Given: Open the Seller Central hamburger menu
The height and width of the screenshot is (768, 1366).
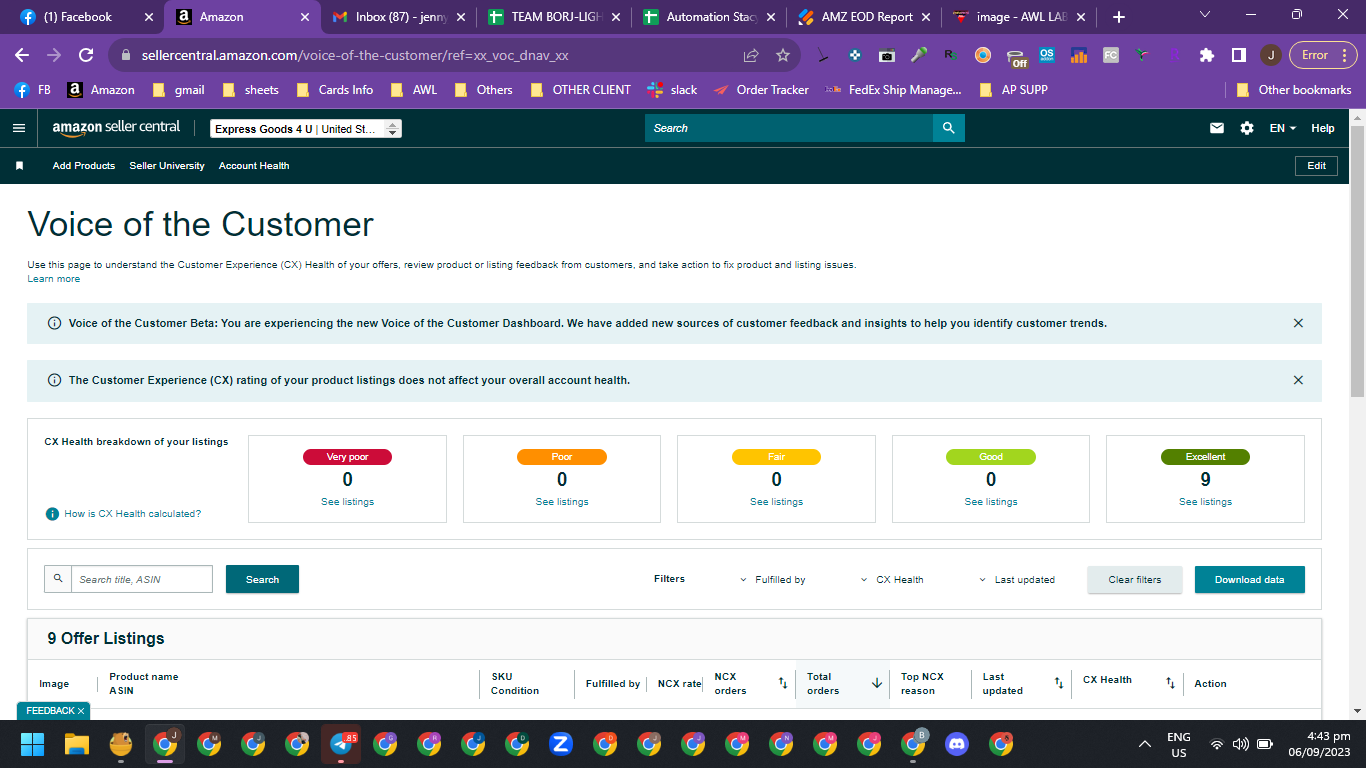Looking at the screenshot, I should coord(18,128).
